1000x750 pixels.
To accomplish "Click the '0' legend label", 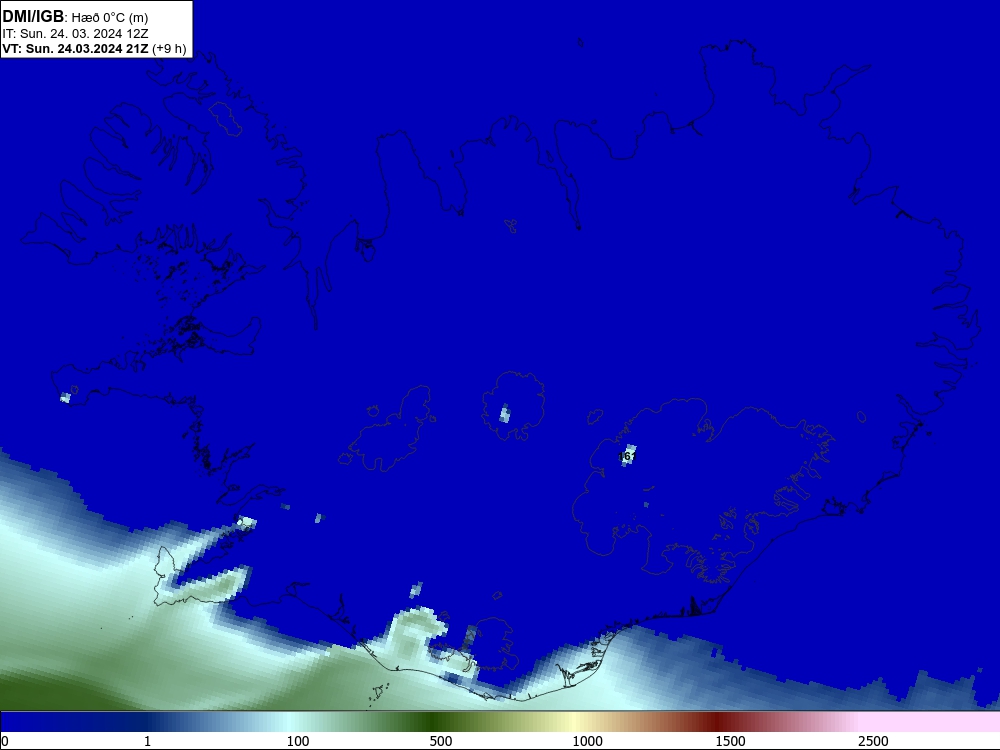I will [x=4, y=741].
